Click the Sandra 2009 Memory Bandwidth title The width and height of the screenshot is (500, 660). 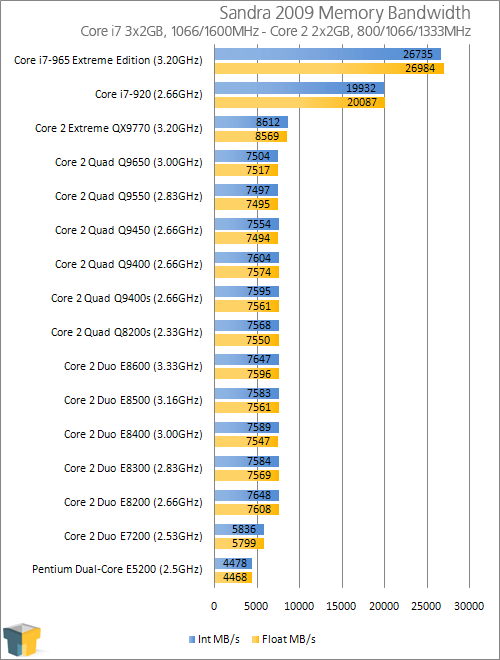[345, 13]
